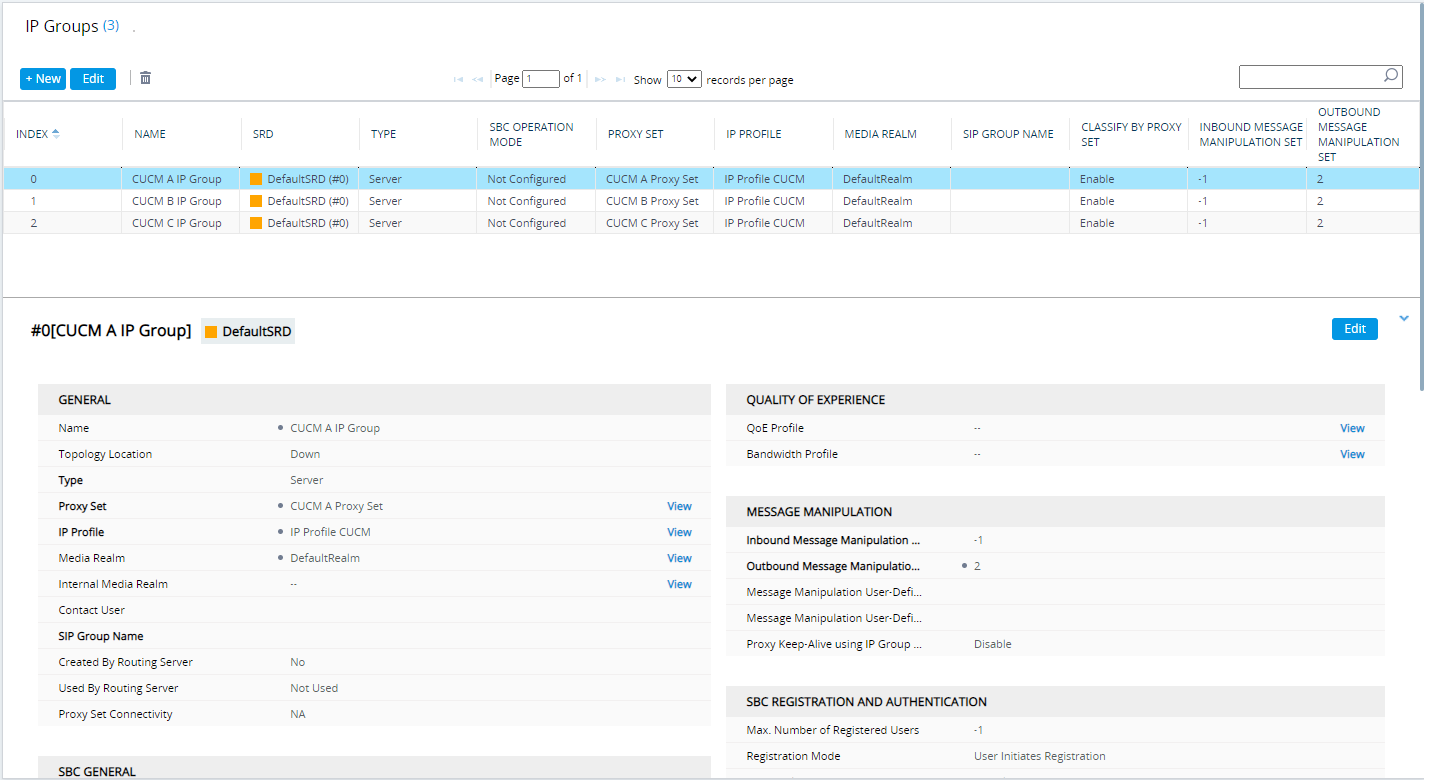The width and height of the screenshot is (1429, 780).
Task: Sort by PROXY SET column header
Action: 636,134
